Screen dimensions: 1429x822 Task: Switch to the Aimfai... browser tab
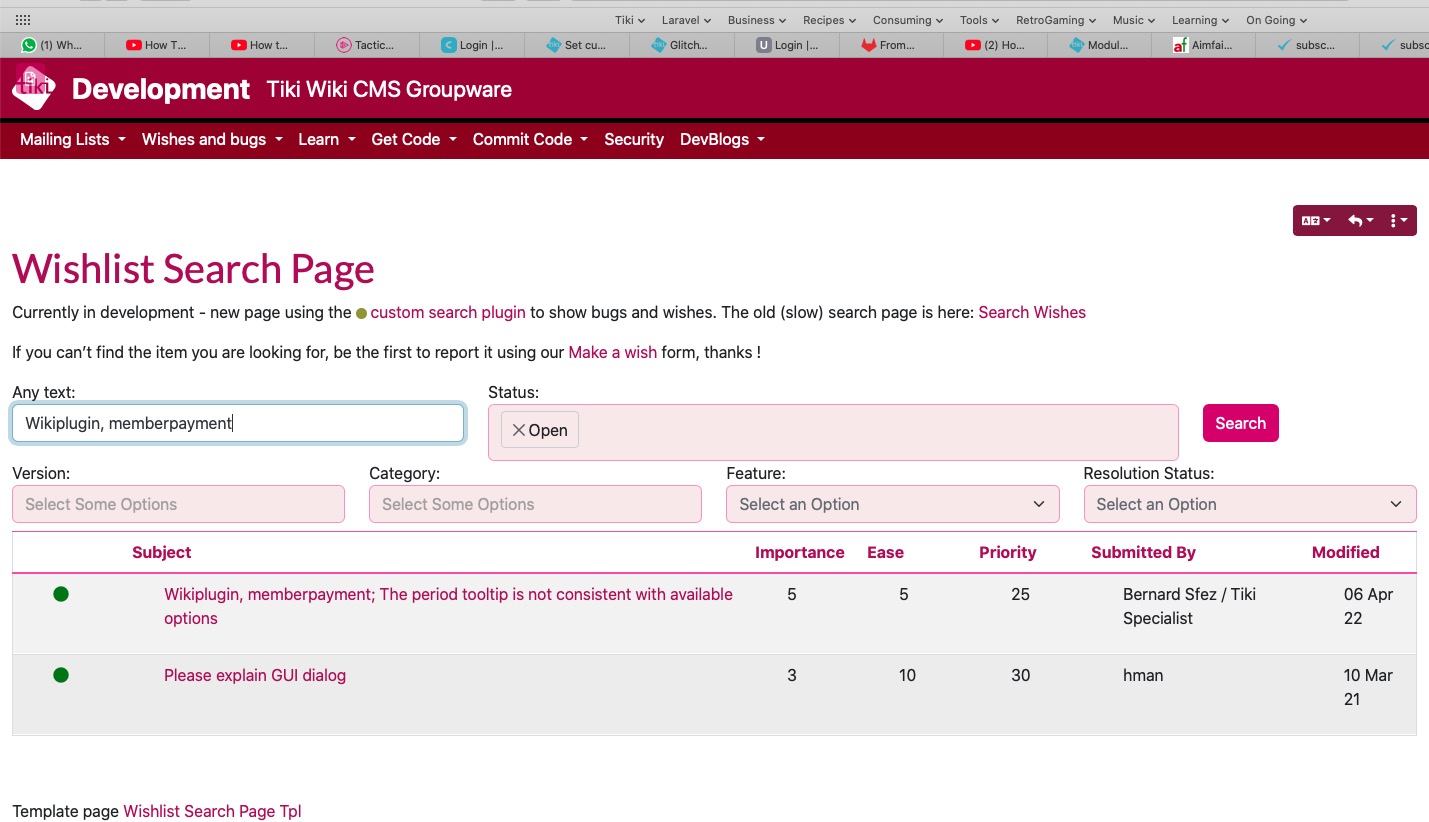pos(1204,45)
